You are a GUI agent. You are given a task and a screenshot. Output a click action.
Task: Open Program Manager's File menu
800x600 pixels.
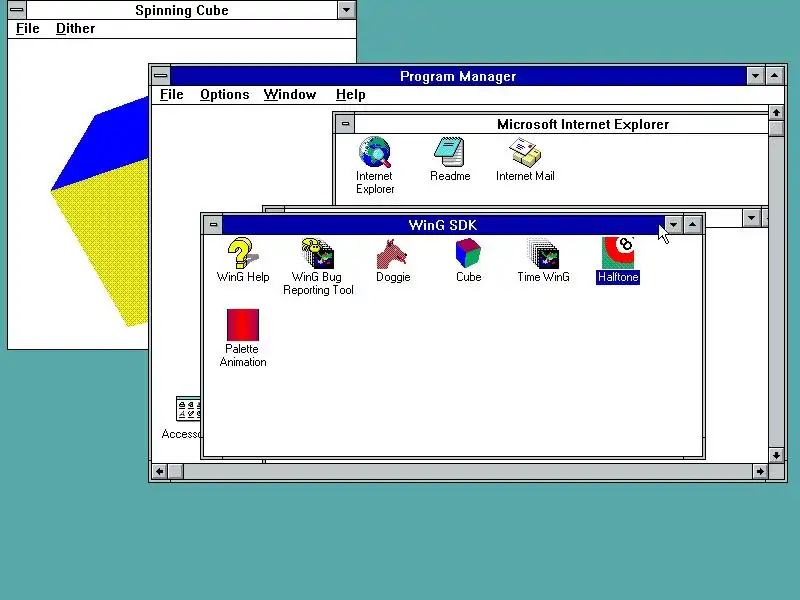coord(171,94)
